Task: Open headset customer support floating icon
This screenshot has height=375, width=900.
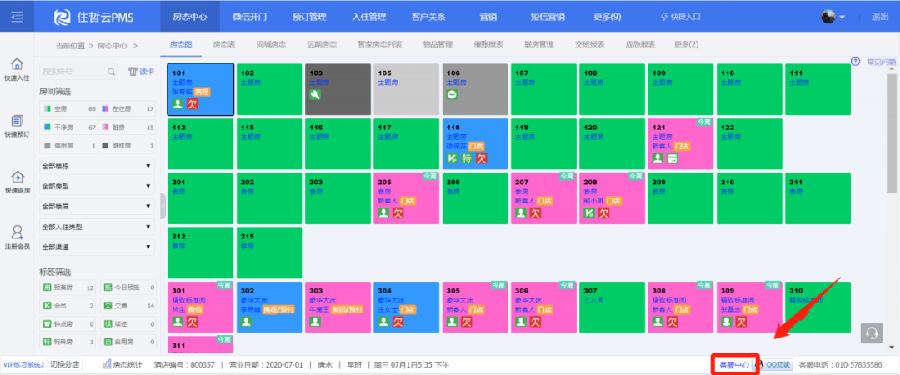Action: (871, 334)
